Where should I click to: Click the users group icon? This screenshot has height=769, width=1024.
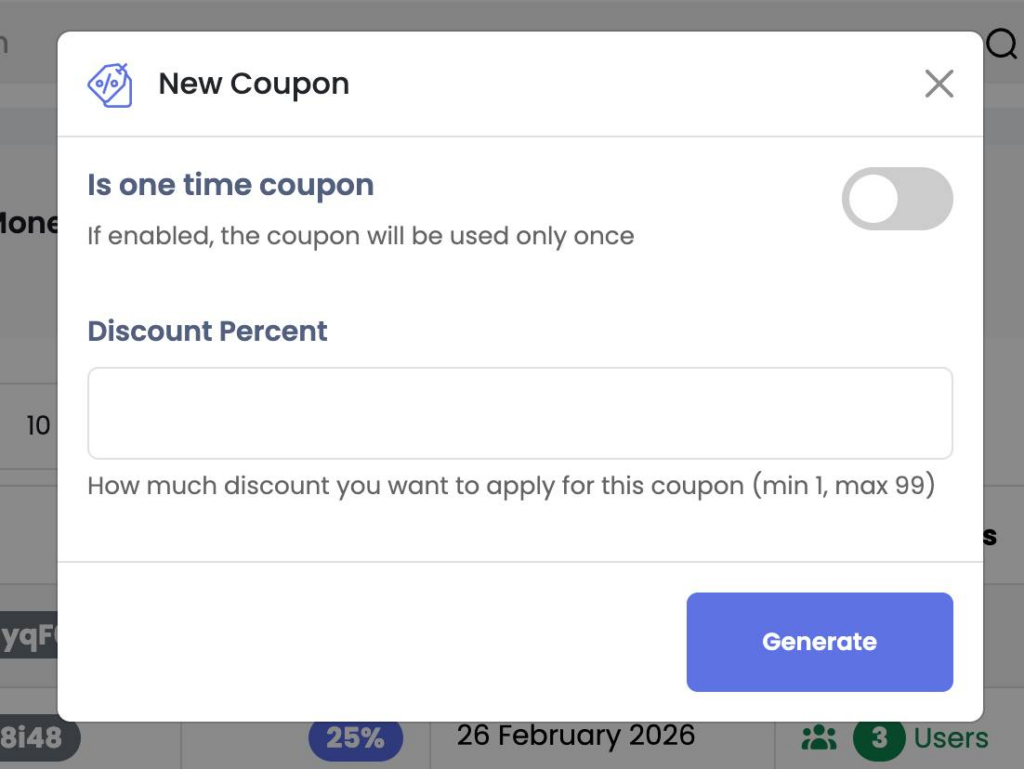click(819, 739)
